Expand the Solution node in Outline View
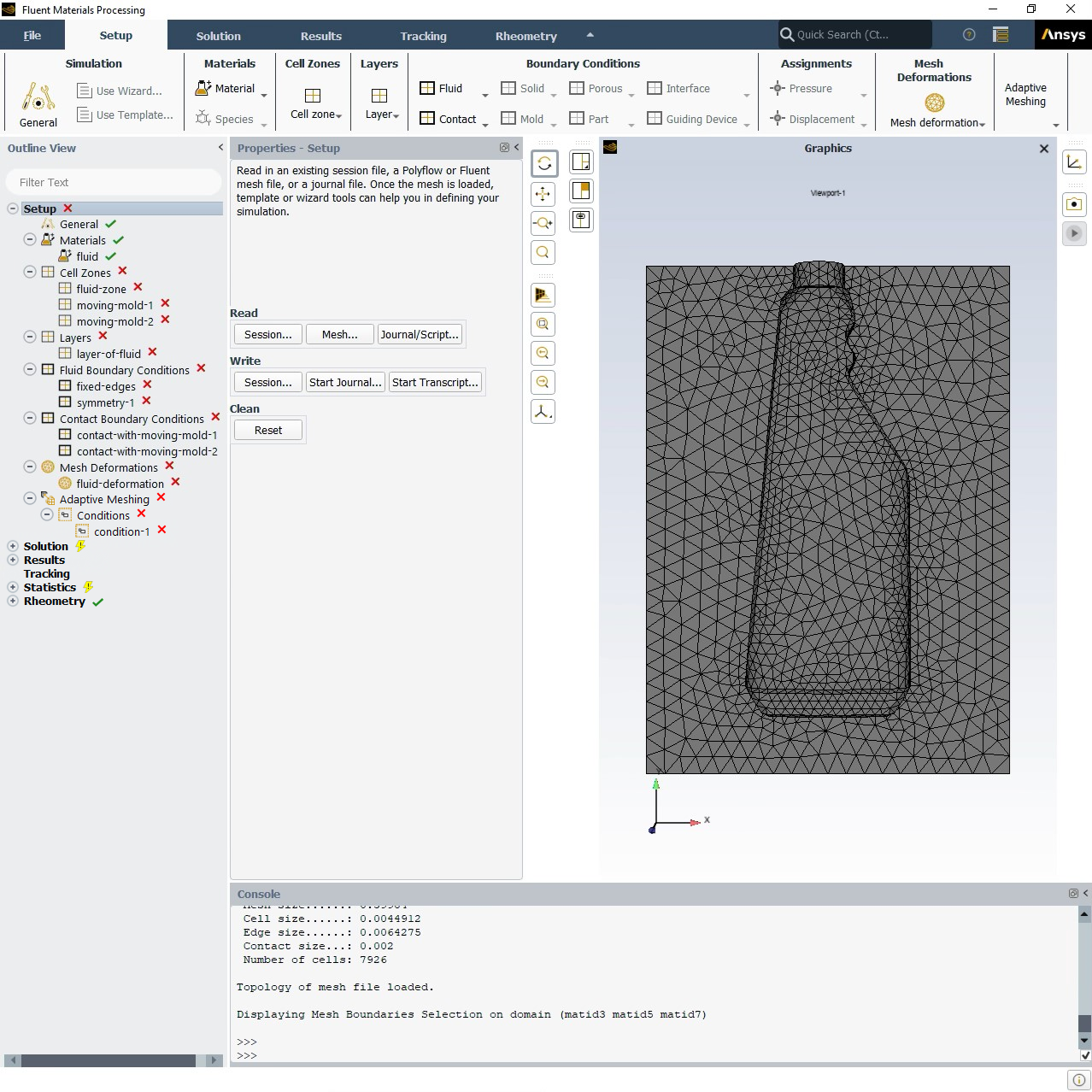1092x1092 pixels. (x=13, y=546)
